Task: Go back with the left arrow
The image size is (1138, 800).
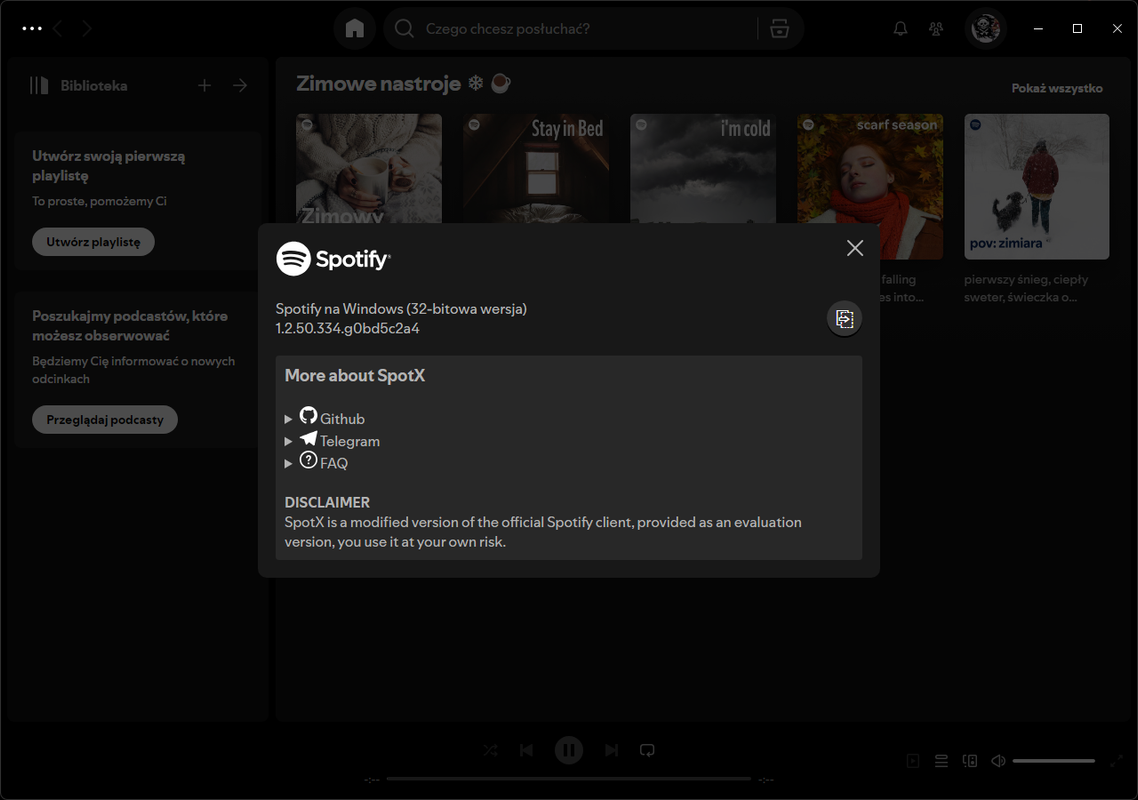Action: click(x=58, y=28)
